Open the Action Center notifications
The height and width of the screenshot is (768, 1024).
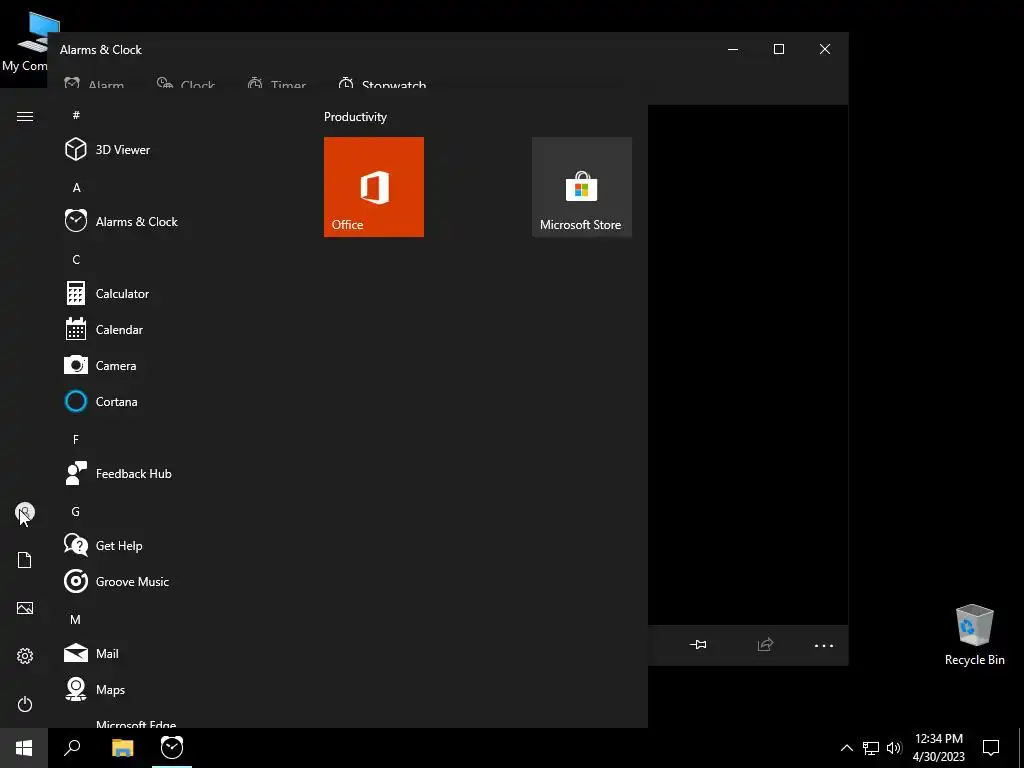click(991, 748)
